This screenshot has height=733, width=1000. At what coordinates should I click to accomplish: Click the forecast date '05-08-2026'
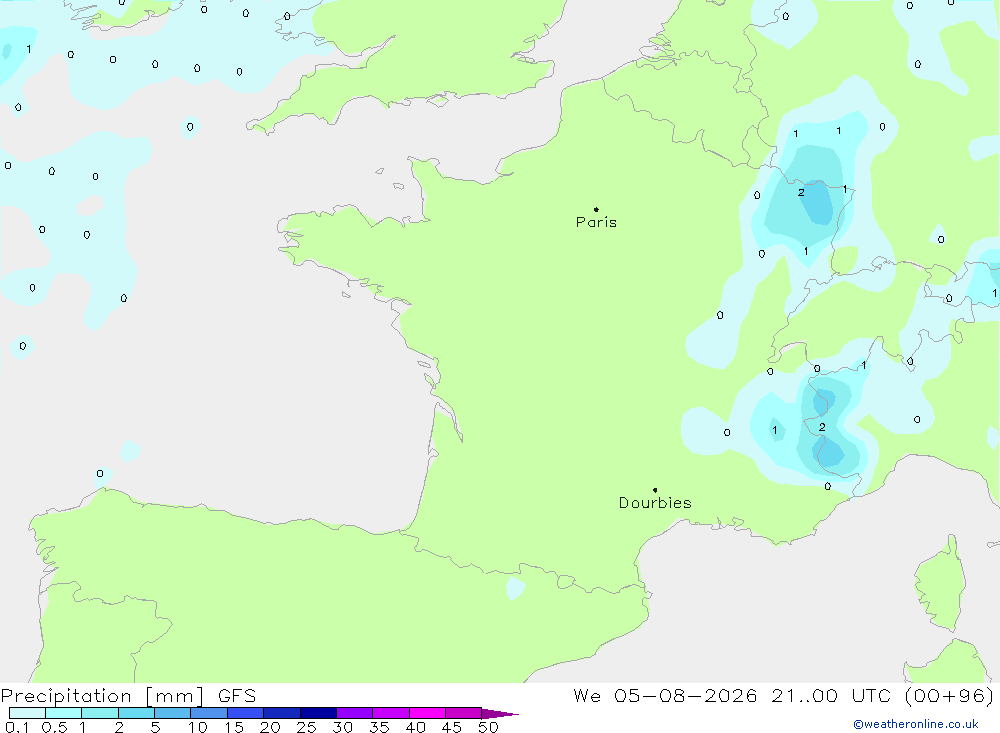click(x=686, y=696)
